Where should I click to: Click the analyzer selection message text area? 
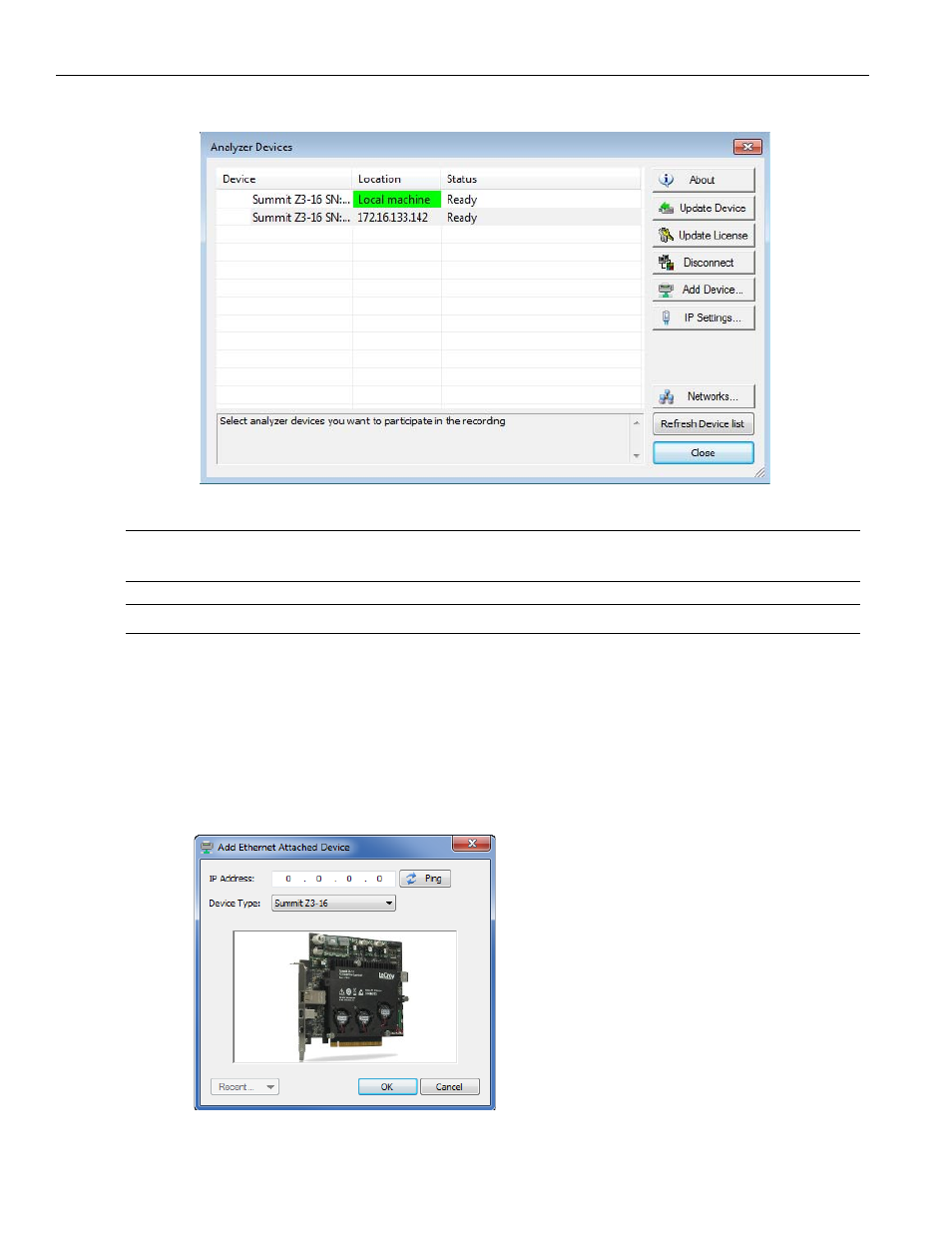[423, 439]
